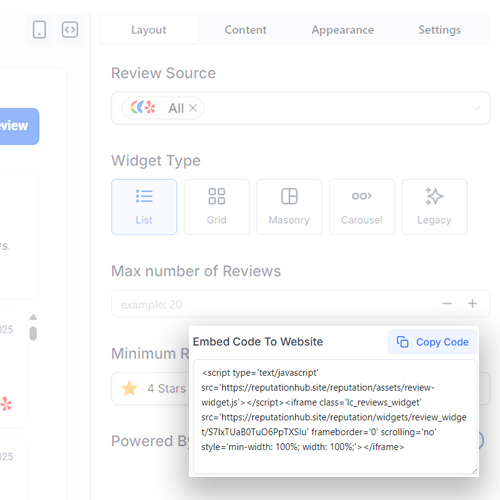This screenshot has height=500, width=500.
Task: Choose the Carousel widget type
Action: pos(362,207)
